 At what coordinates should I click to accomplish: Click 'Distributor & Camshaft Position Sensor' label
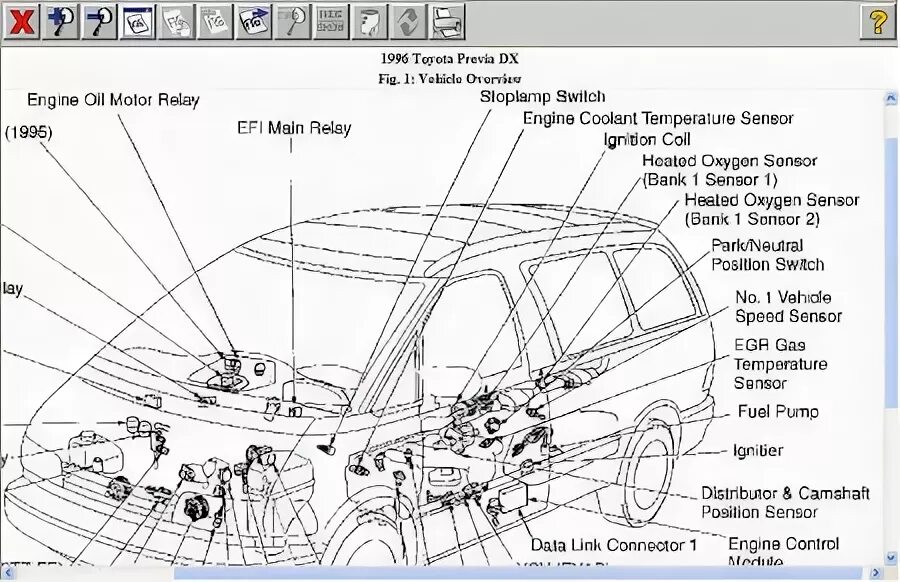[785, 502]
